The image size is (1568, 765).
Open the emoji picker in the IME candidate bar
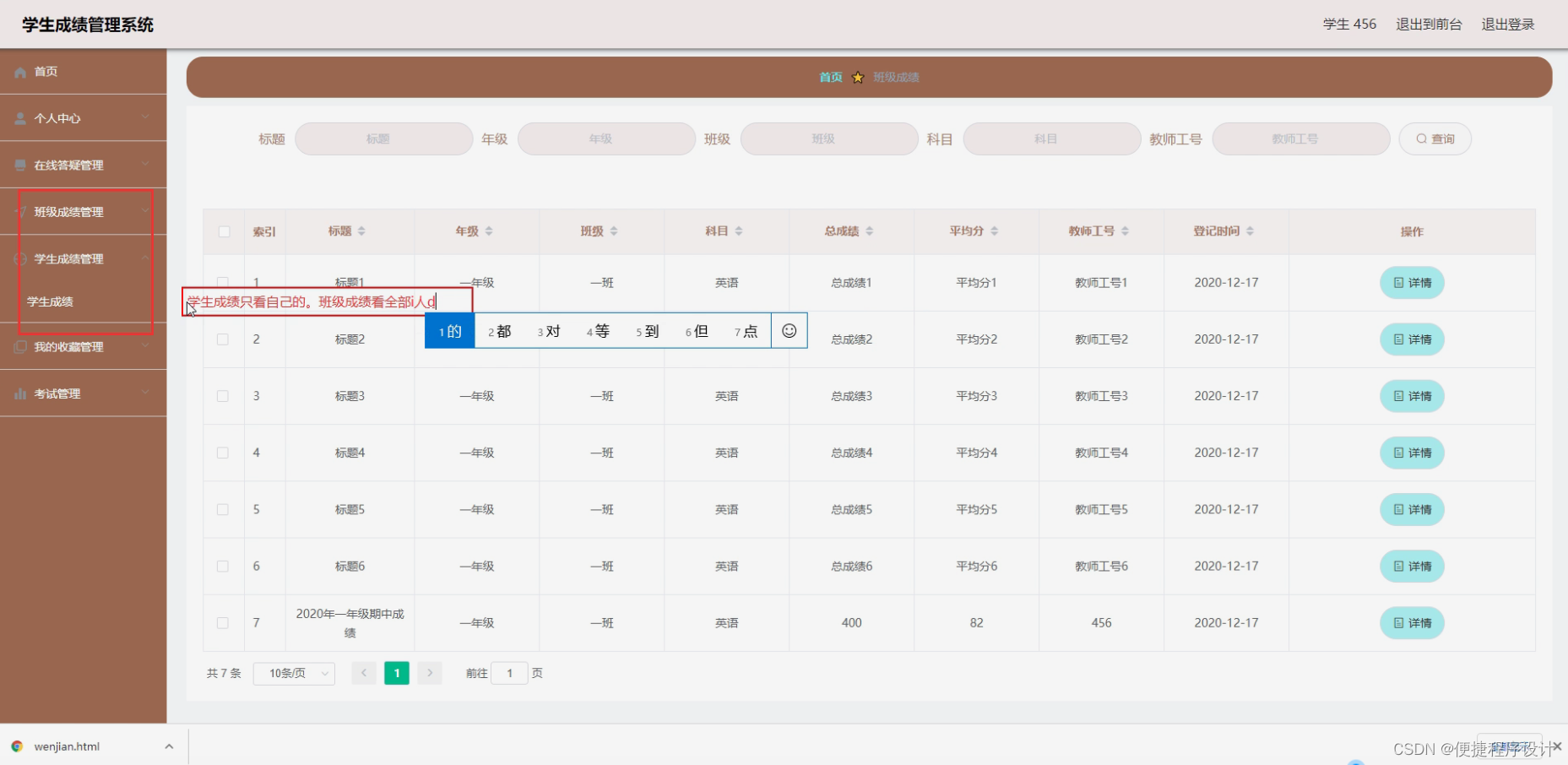click(x=789, y=331)
